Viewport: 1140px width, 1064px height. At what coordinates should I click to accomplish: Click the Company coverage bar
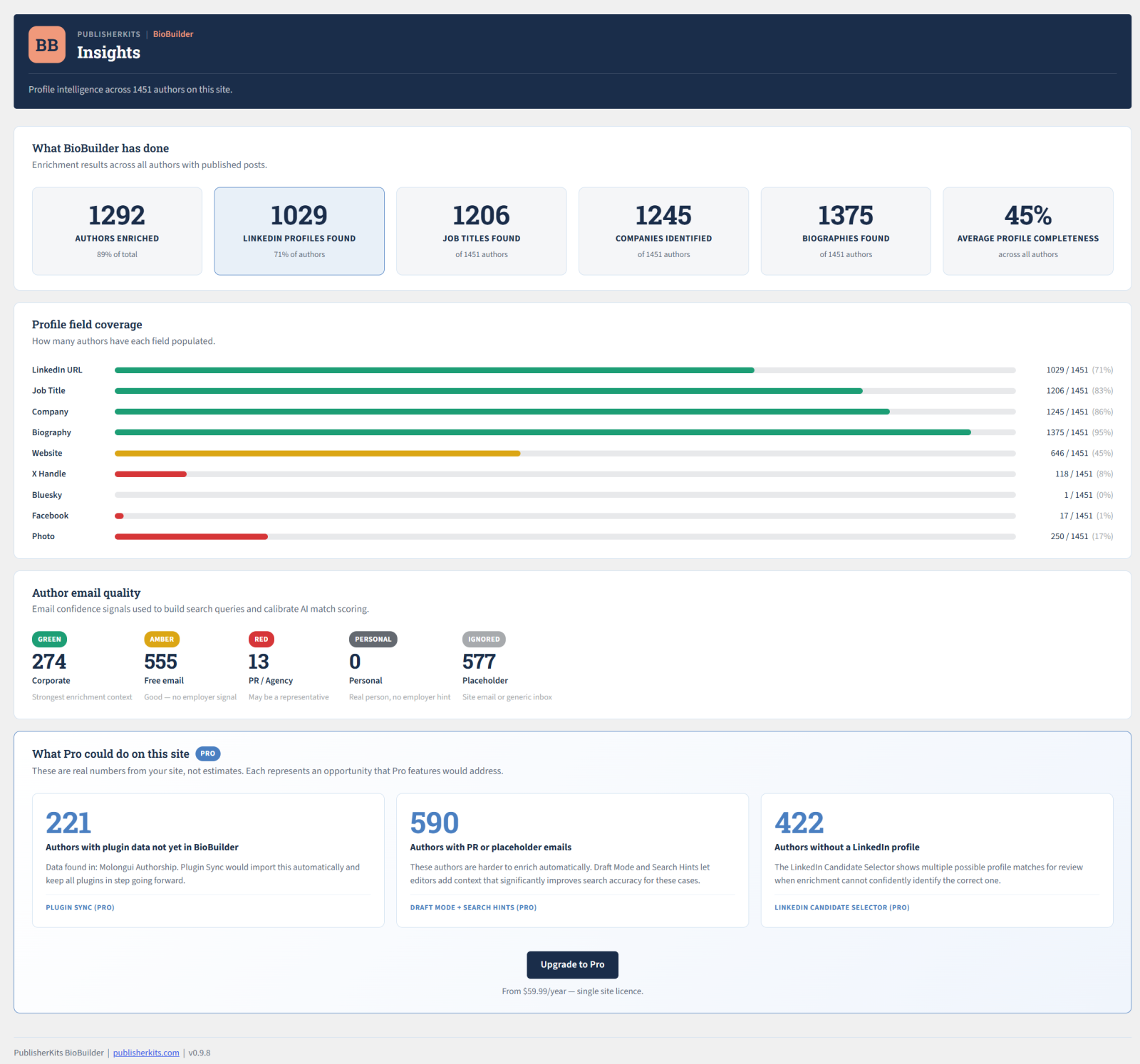(565, 412)
